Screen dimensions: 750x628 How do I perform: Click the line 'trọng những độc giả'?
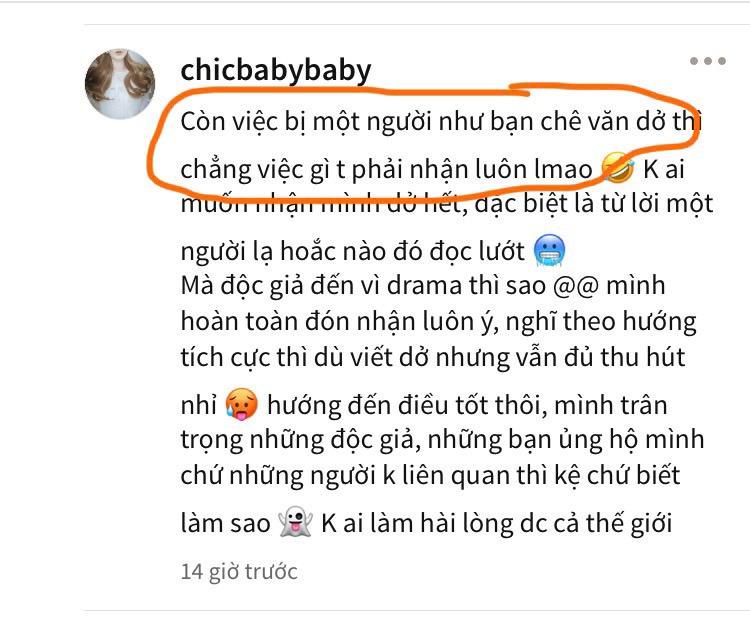[442, 440]
